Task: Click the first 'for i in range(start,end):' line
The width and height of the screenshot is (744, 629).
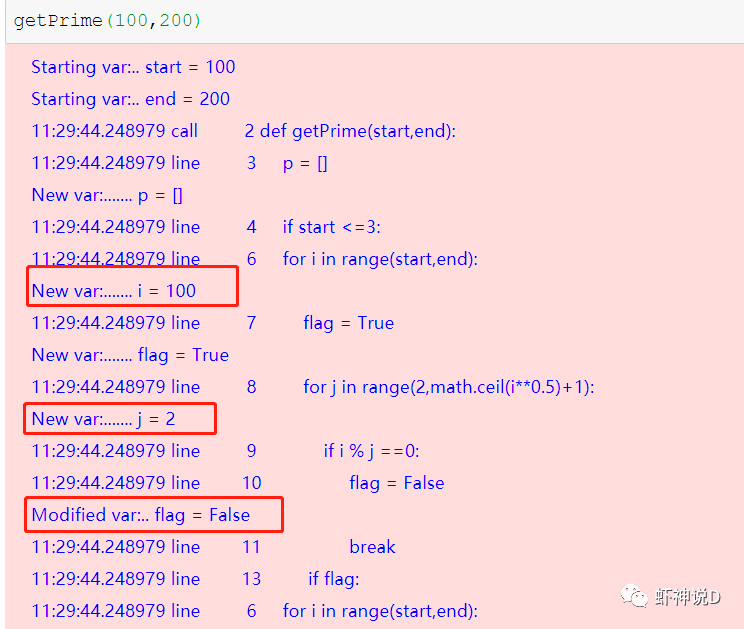Action: 254,259
